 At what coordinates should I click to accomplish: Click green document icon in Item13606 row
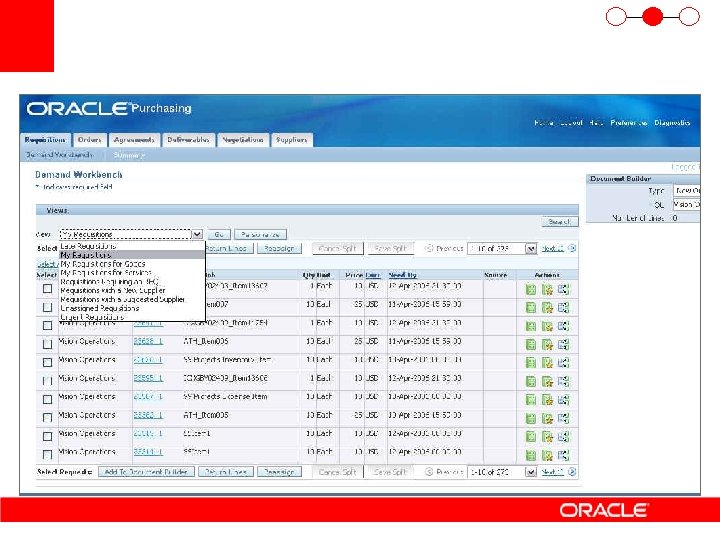click(531, 382)
